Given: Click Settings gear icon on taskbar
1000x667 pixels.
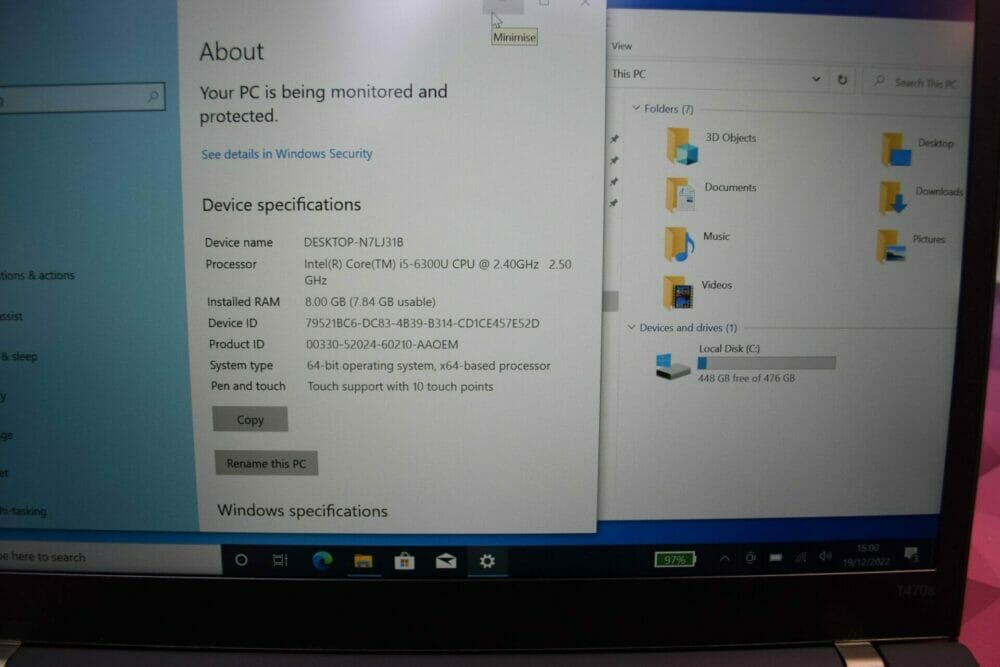Looking at the screenshot, I should tap(487, 561).
